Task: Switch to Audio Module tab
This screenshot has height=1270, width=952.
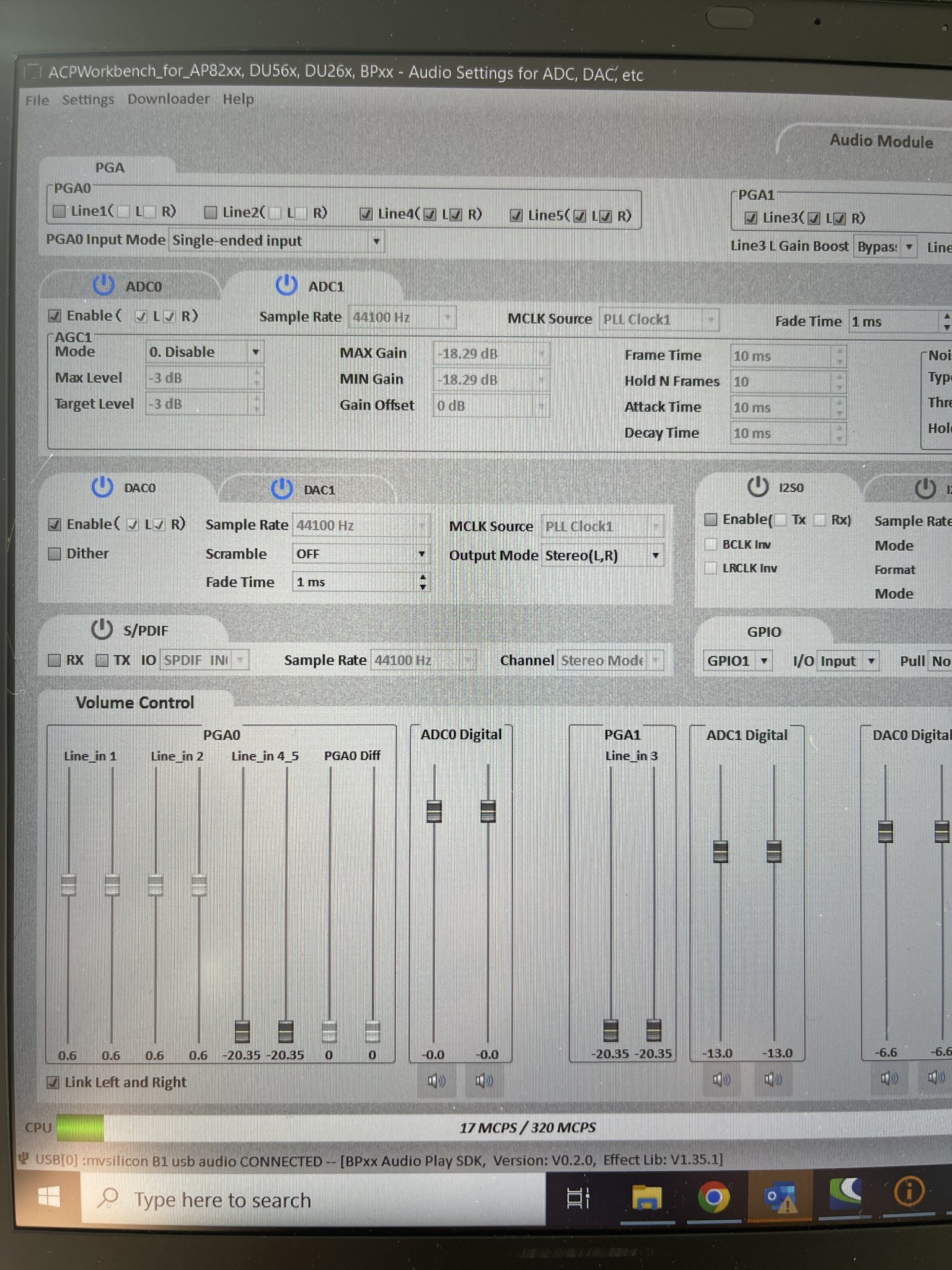Action: click(x=881, y=141)
